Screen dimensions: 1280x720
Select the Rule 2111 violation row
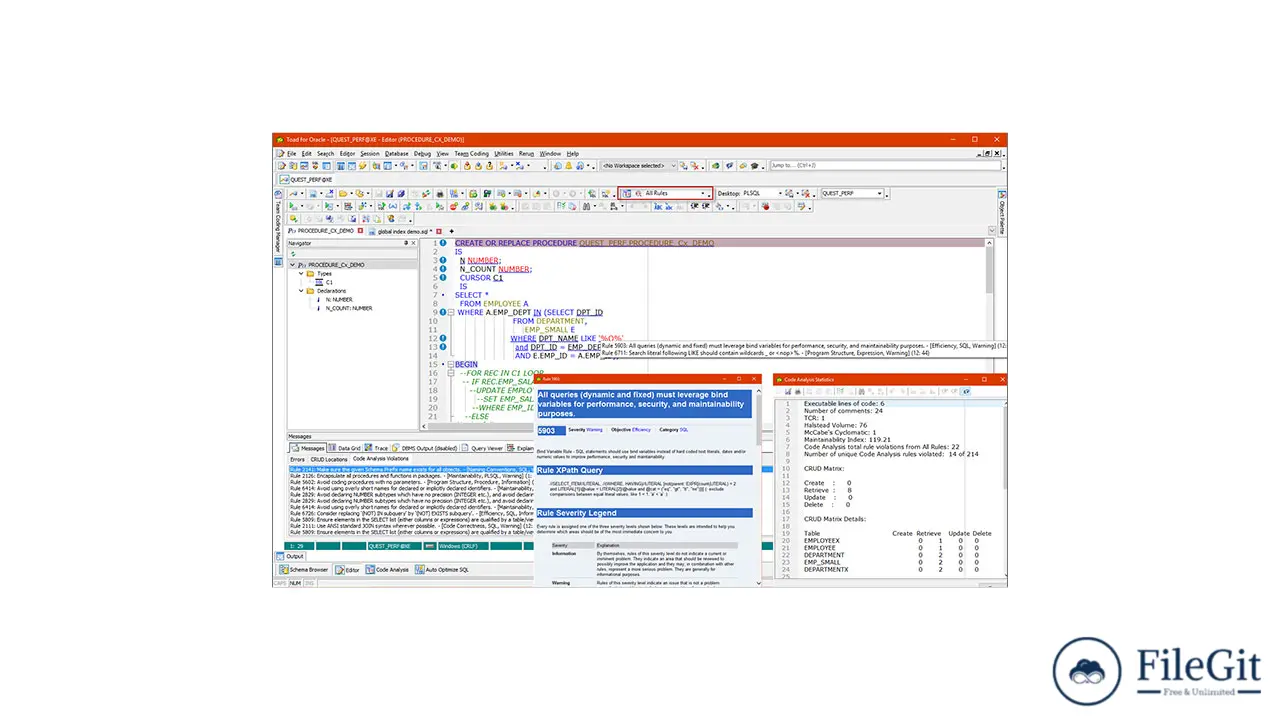click(x=410, y=526)
